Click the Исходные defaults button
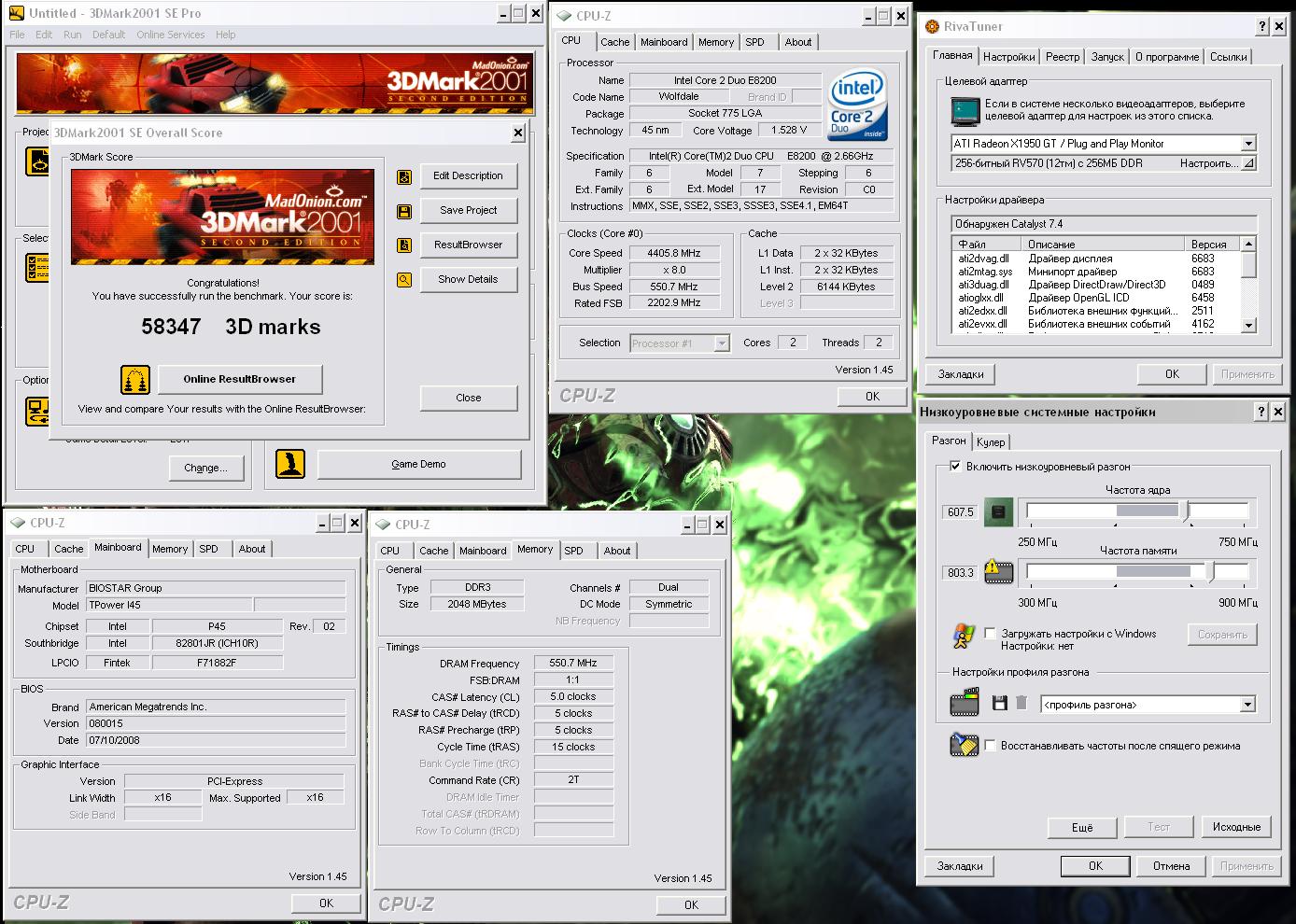 tap(1236, 827)
